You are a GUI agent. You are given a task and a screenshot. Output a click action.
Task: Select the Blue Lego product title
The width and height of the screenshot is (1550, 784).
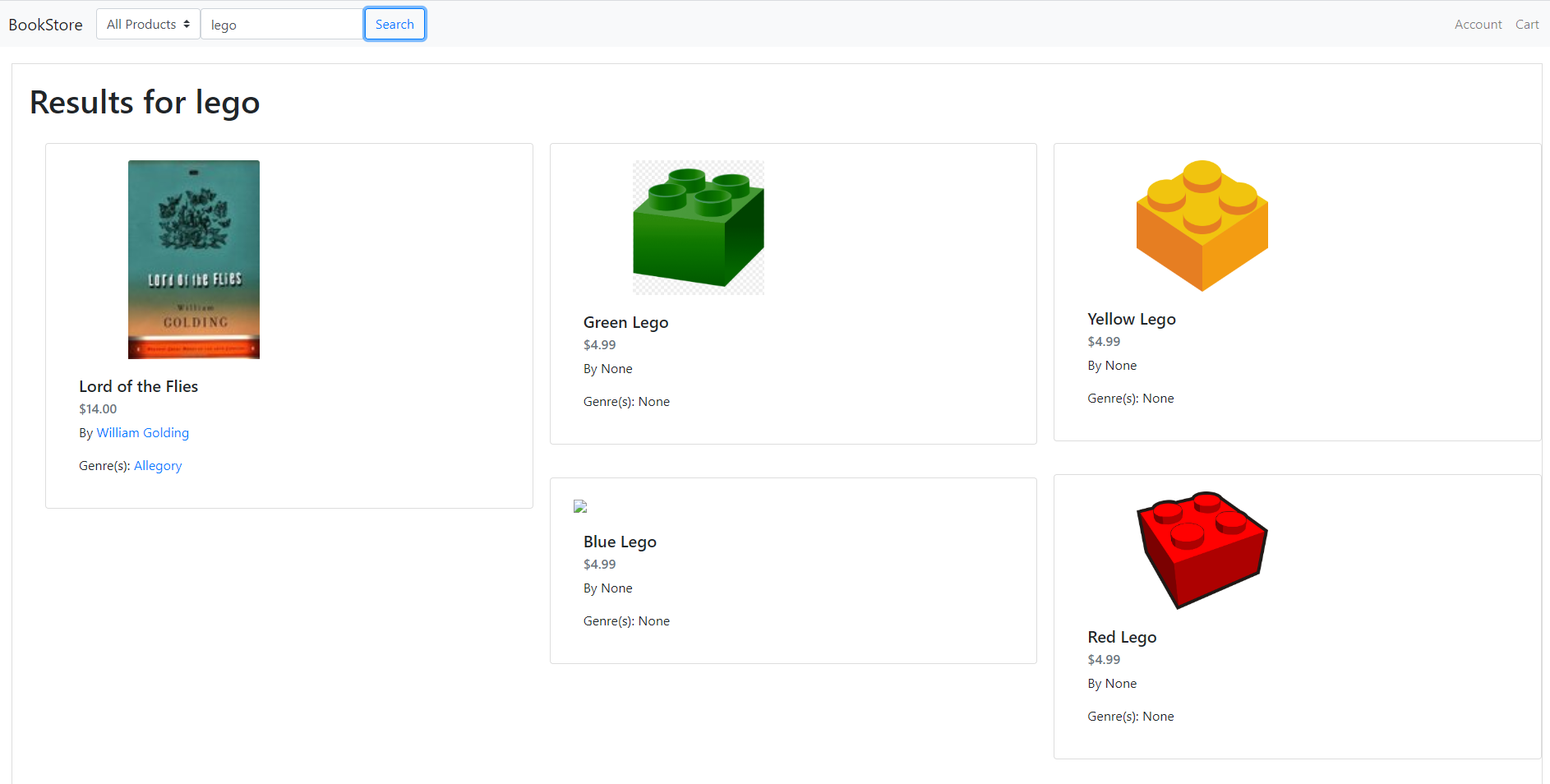pyautogui.click(x=620, y=542)
